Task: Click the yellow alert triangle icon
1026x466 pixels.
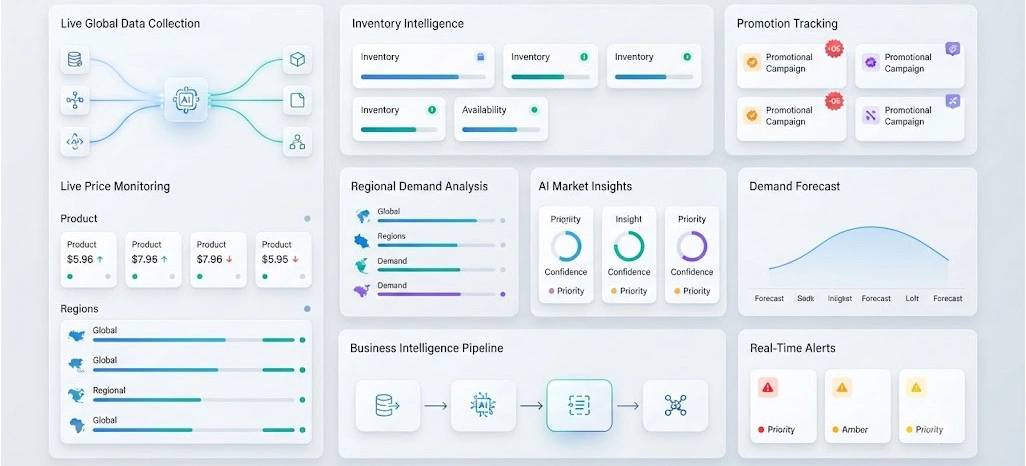Action: (x=915, y=387)
